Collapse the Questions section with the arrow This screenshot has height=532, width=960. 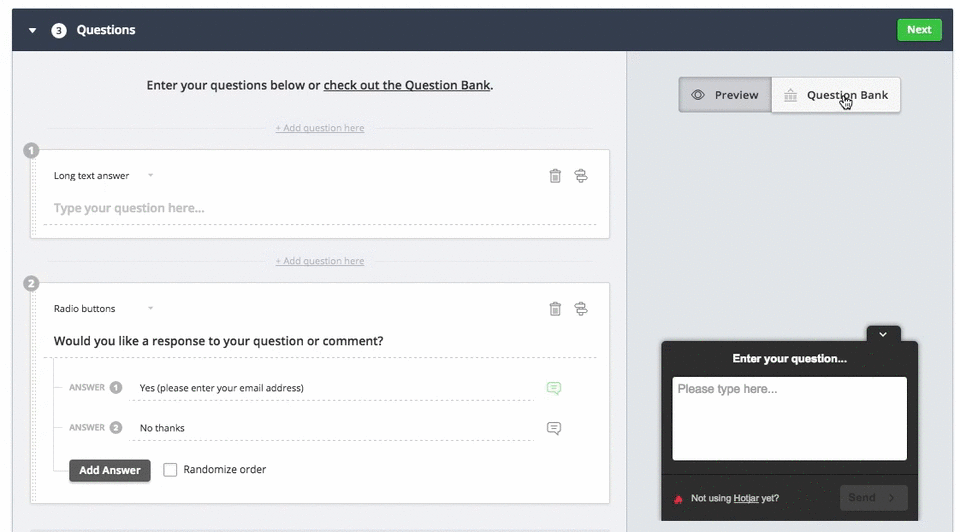(x=33, y=30)
